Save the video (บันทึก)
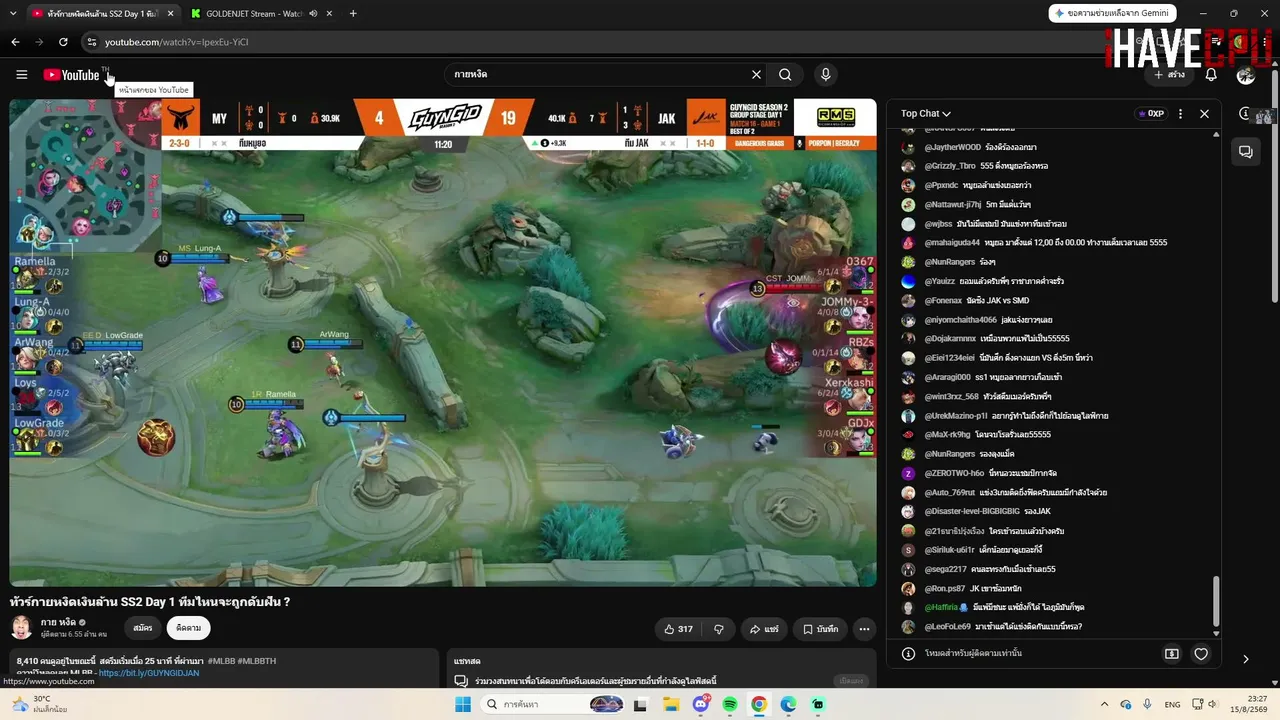This screenshot has width=1280, height=720. click(x=820, y=629)
